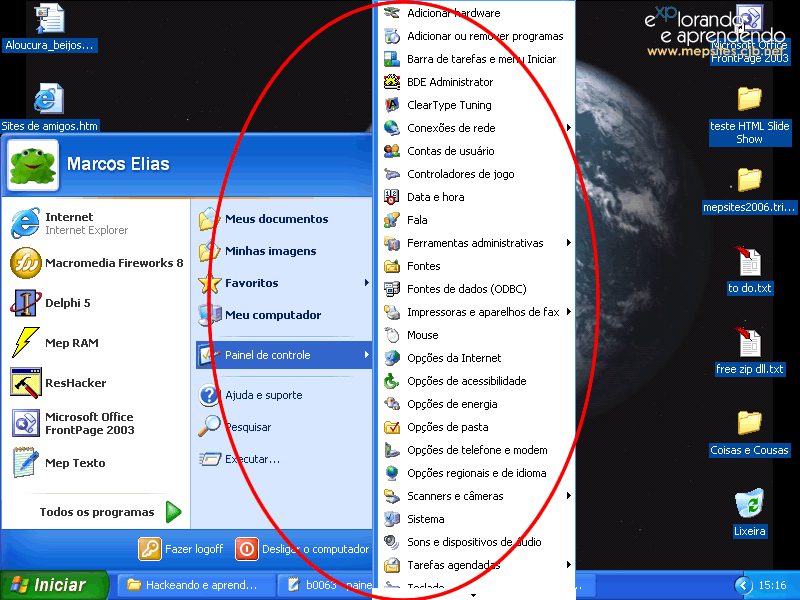Image resolution: width=800 pixels, height=600 pixels.
Task: Launch ClearType Tuning icon
Action: coord(392,105)
